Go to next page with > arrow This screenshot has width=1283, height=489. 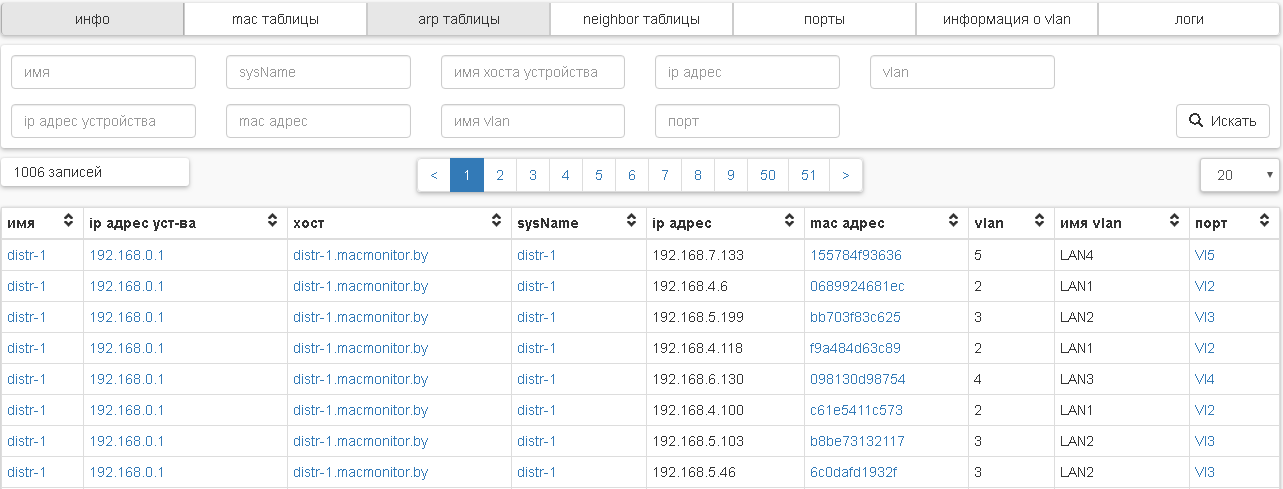(x=845, y=175)
